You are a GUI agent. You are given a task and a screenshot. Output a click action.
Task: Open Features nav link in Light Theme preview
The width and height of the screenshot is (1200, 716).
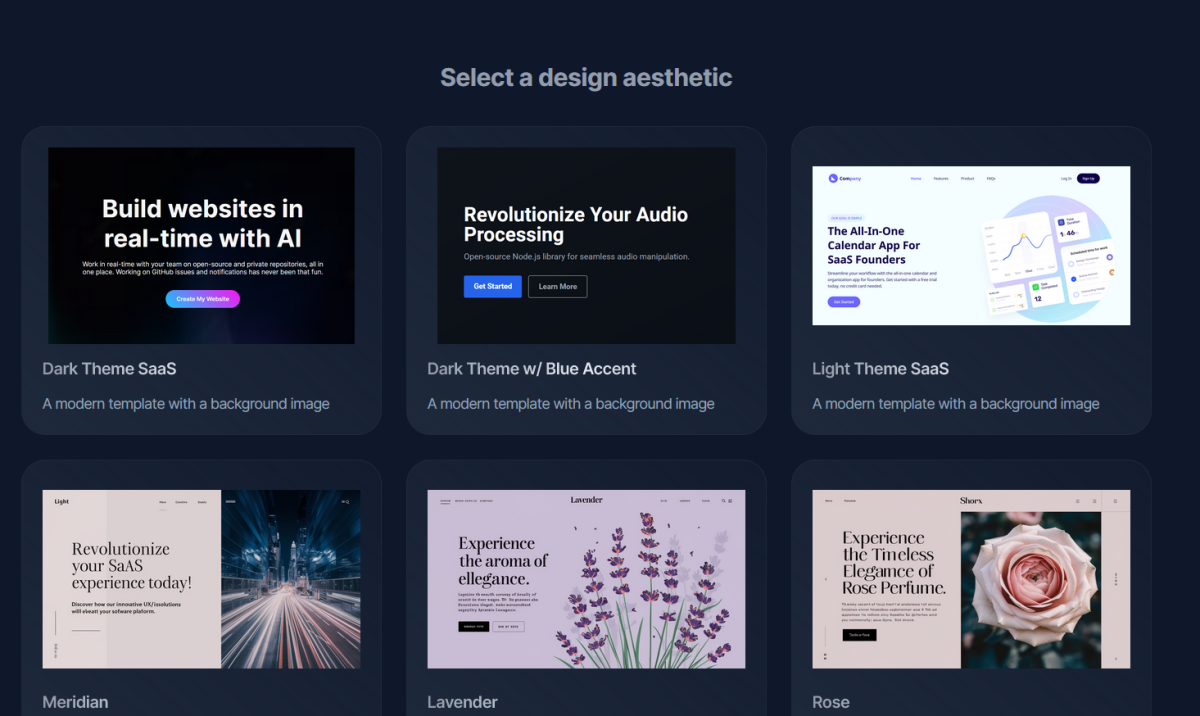pyautogui.click(x=941, y=178)
